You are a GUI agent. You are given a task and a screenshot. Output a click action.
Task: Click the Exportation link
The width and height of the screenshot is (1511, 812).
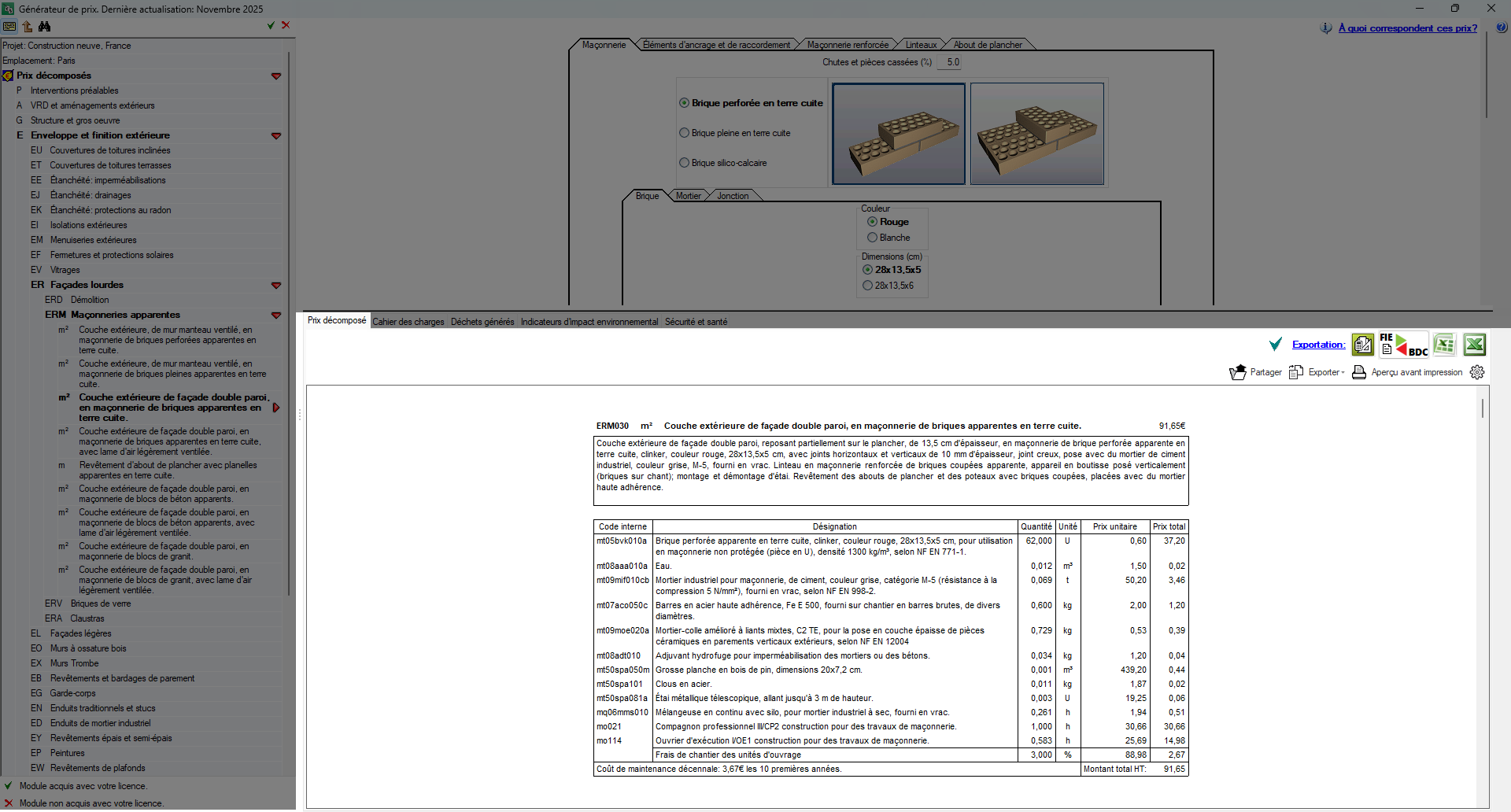point(1319,345)
